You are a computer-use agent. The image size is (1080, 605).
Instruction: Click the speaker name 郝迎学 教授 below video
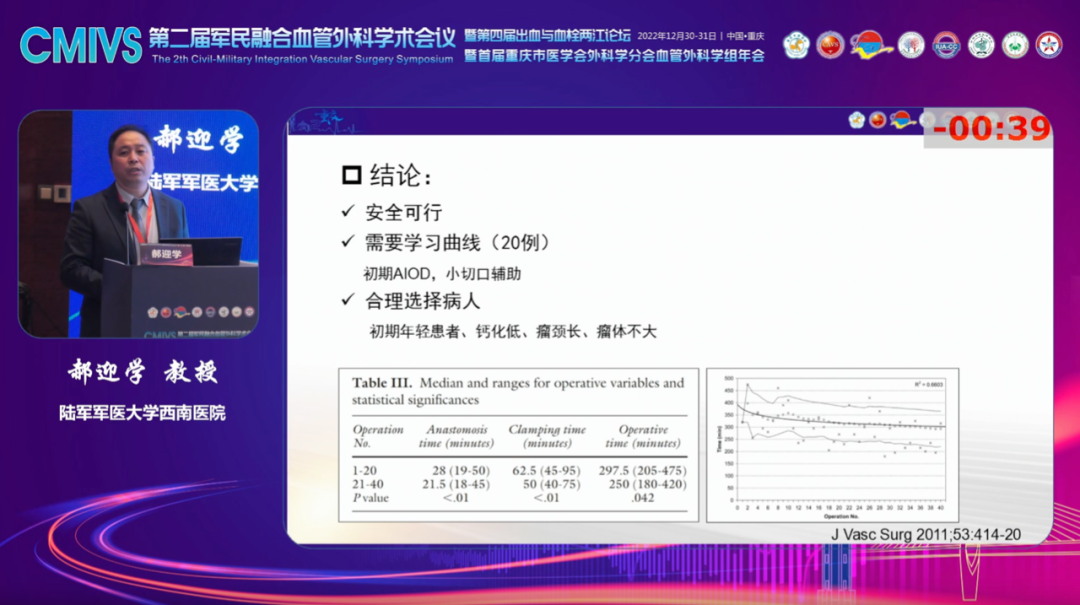(x=143, y=372)
